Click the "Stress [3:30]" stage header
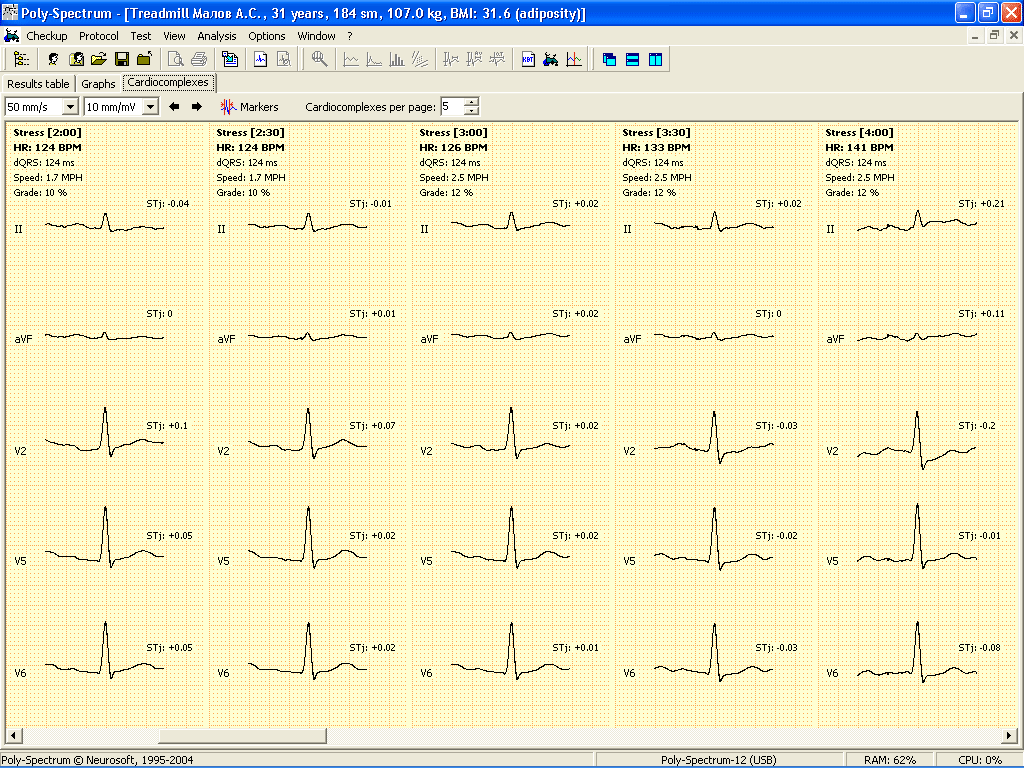This screenshot has height=768, width=1024. (x=657, y=133)
